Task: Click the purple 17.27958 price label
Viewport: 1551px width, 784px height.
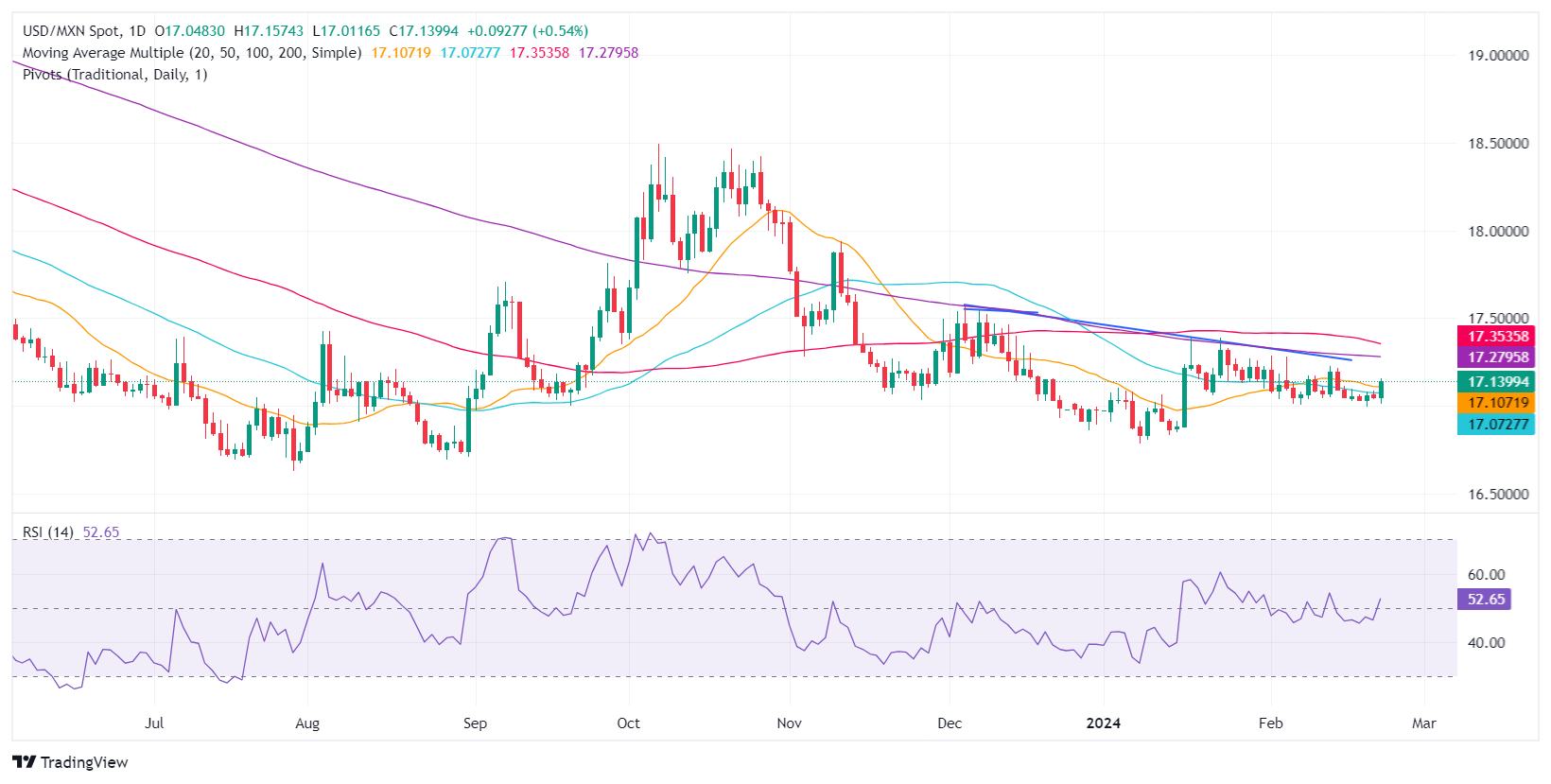Action: point(1498,357)
